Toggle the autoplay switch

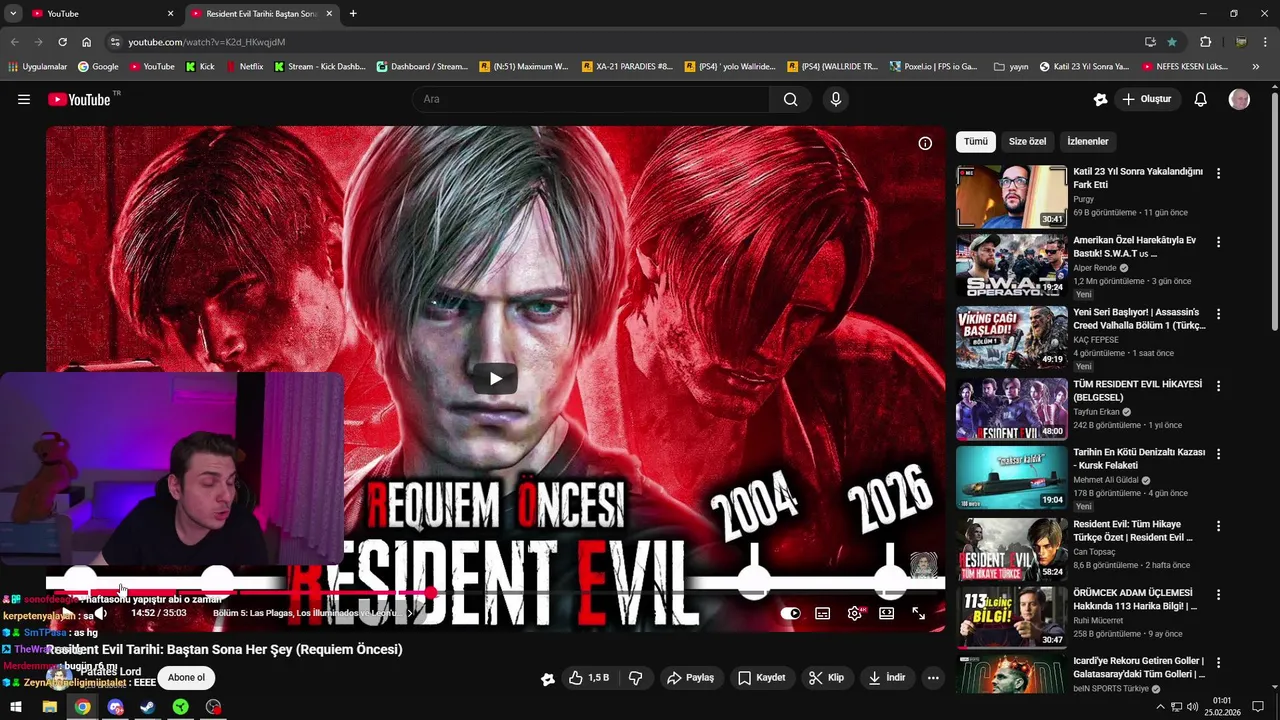(x=790, y=613)
